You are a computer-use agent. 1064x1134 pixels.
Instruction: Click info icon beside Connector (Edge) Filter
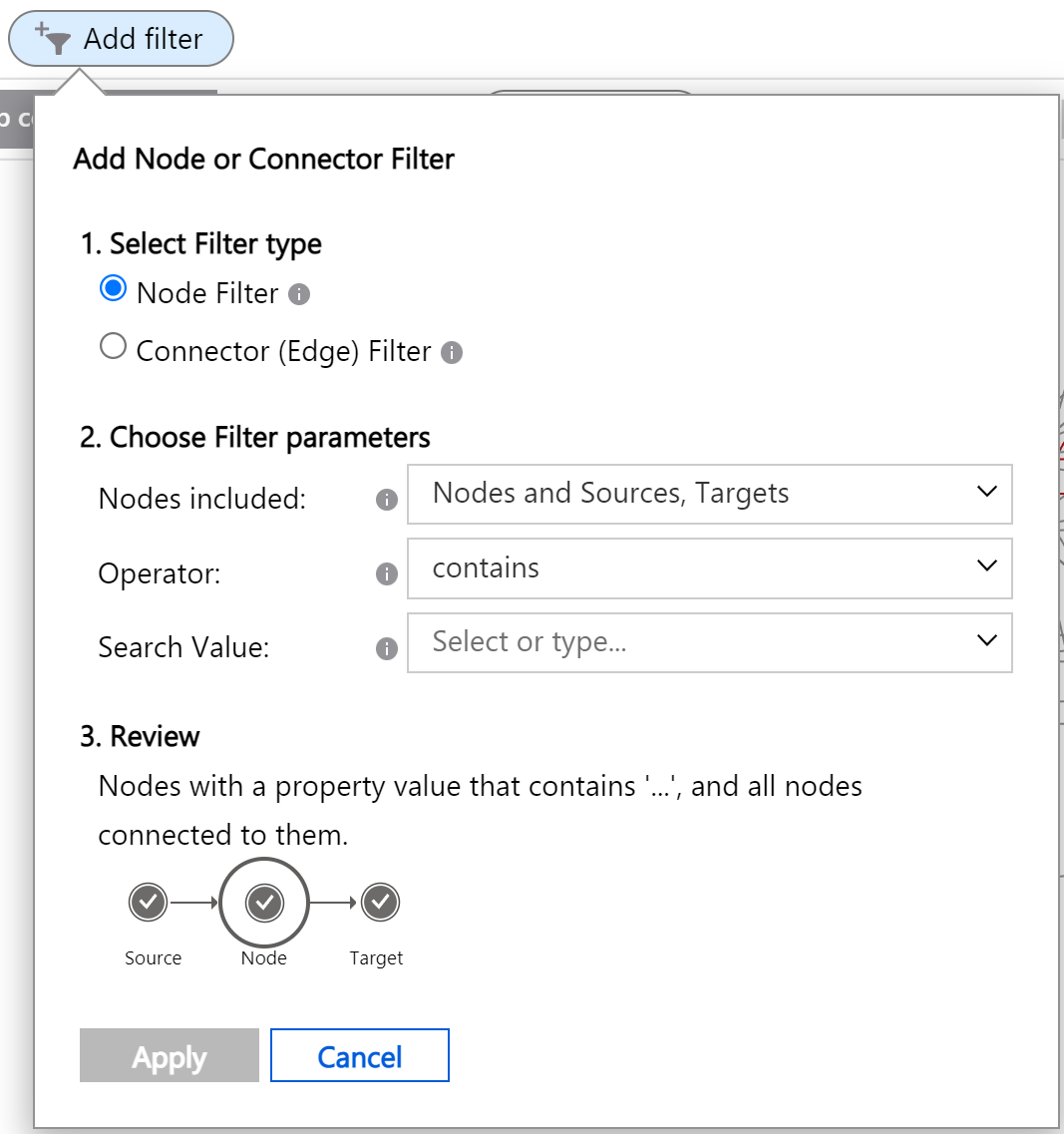tap(452, 353)
